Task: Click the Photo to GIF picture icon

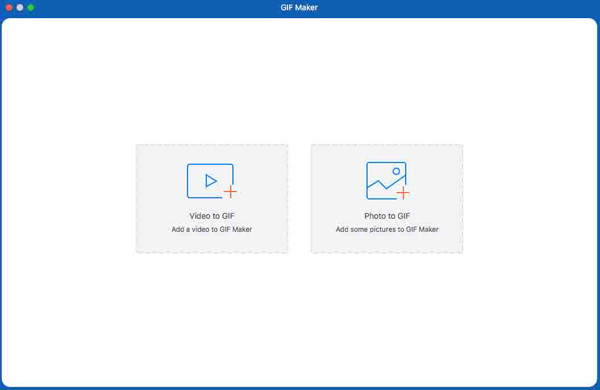Action: [387, 181]
